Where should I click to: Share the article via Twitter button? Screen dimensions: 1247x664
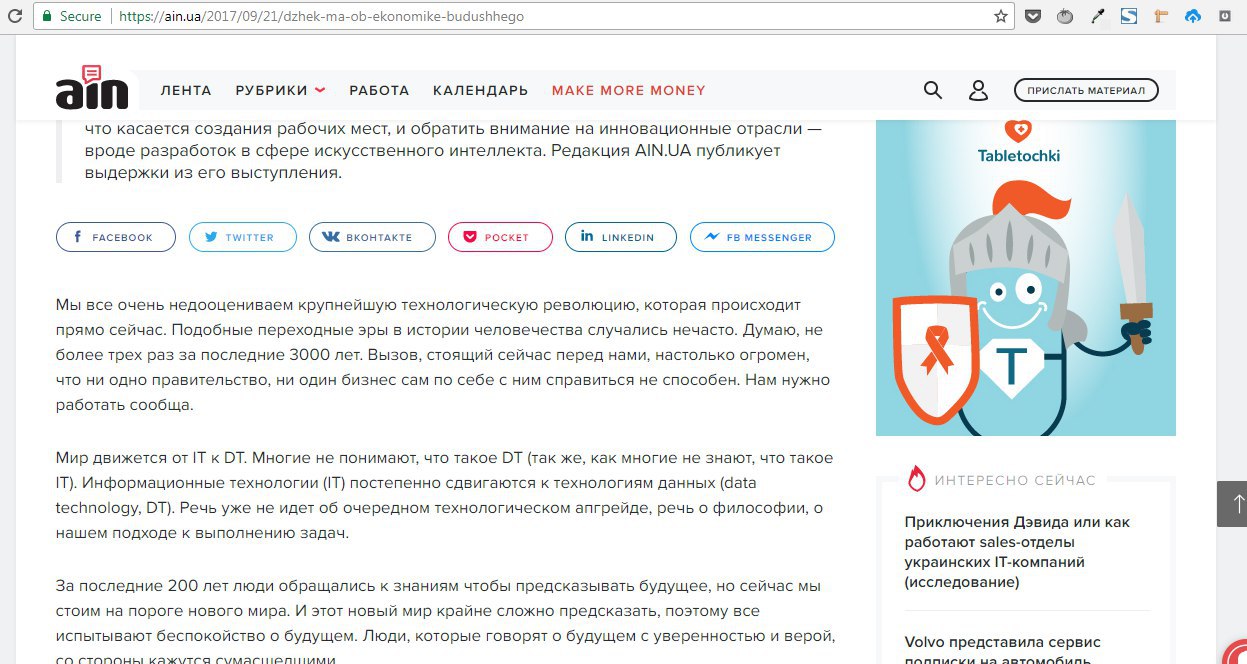pos(243,237)
